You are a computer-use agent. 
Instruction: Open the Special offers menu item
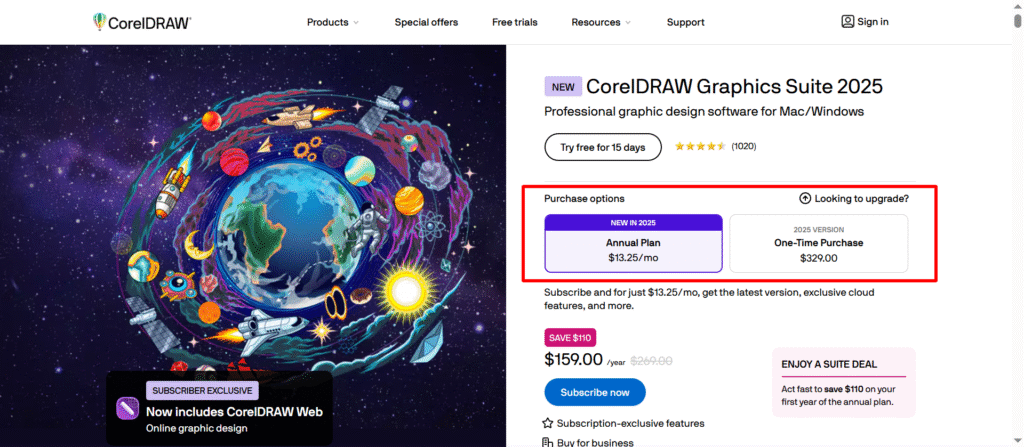pyautogui.click(x=426, y=22)
